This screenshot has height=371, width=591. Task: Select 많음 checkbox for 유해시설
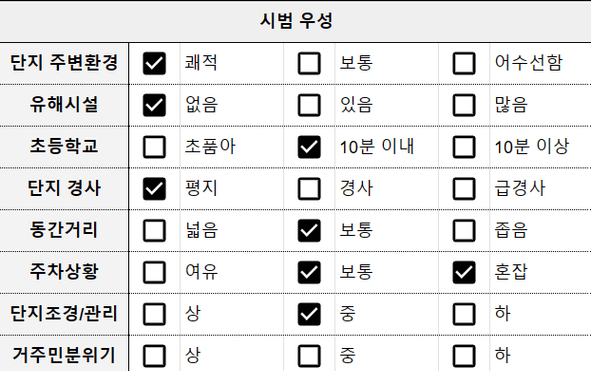(464, 105)
